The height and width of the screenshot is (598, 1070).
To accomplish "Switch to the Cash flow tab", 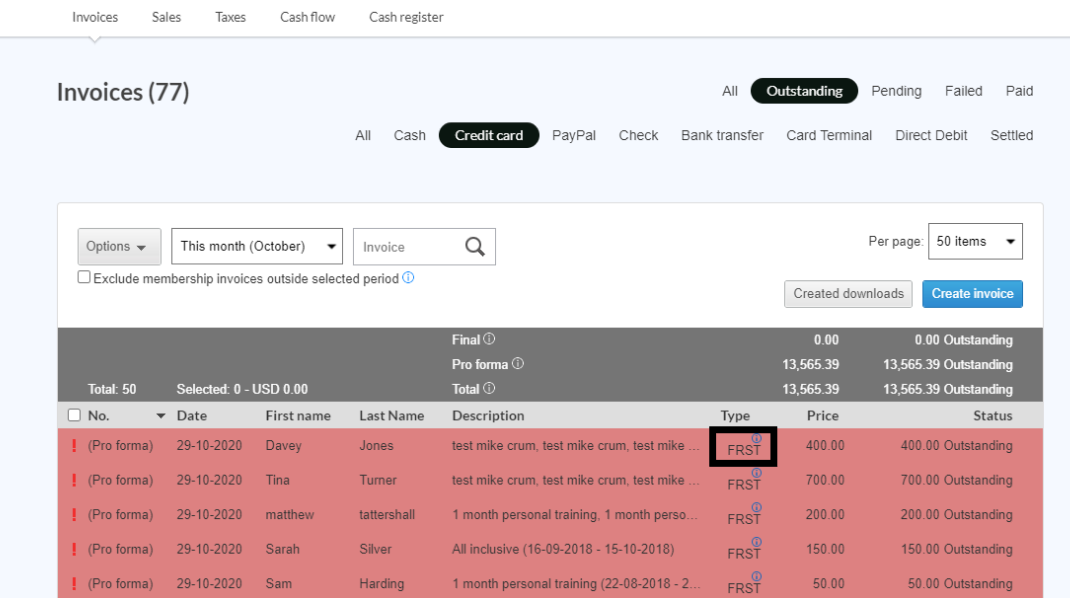I will coord(308,17).
